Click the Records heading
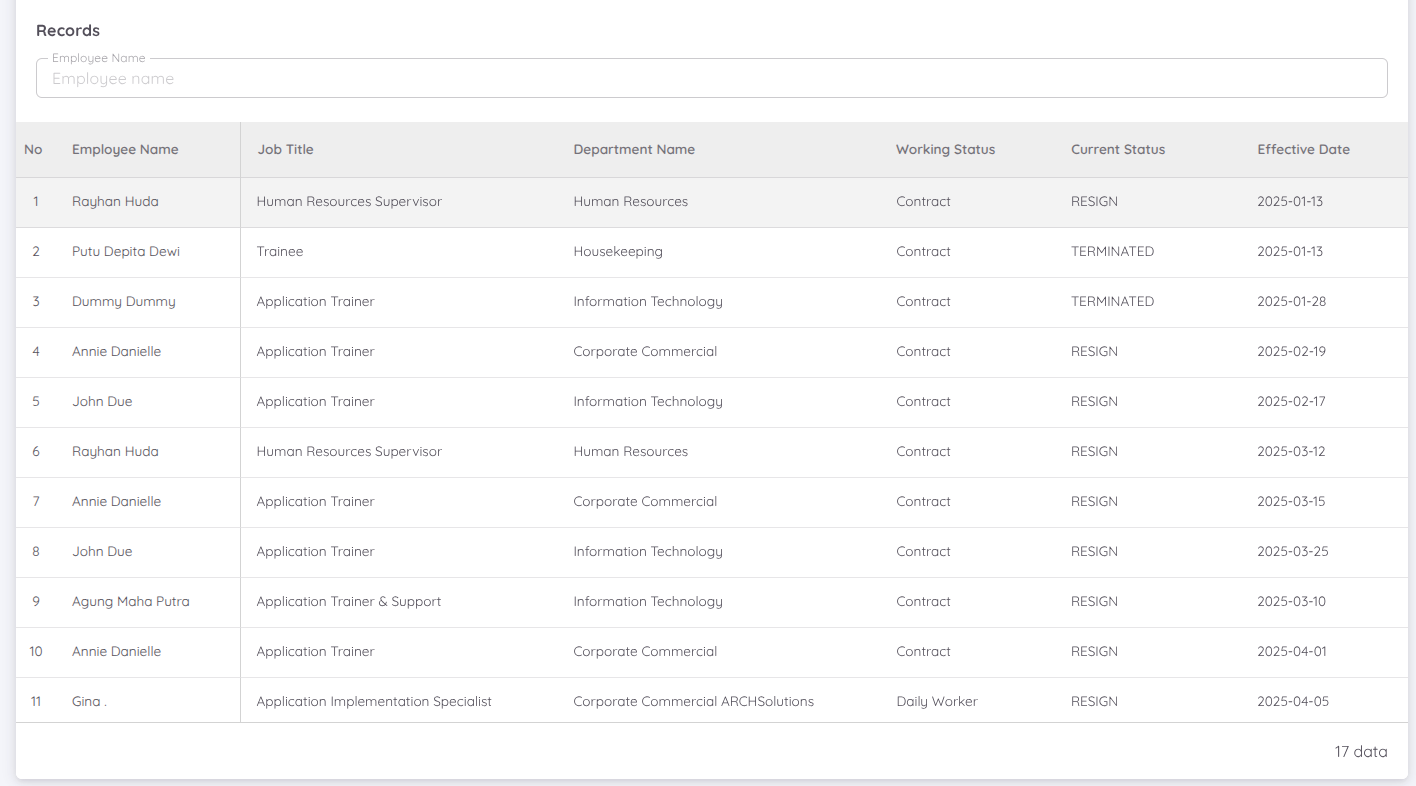 click(68, 30)
